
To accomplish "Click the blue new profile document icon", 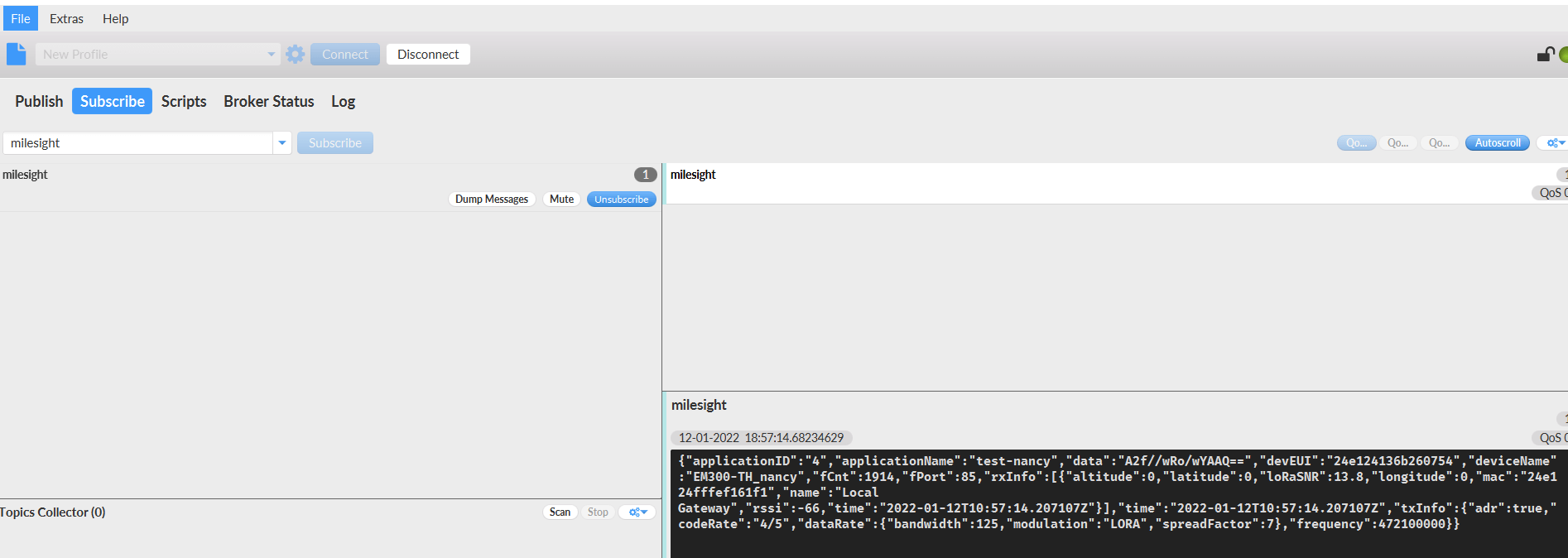I will 17,54.
